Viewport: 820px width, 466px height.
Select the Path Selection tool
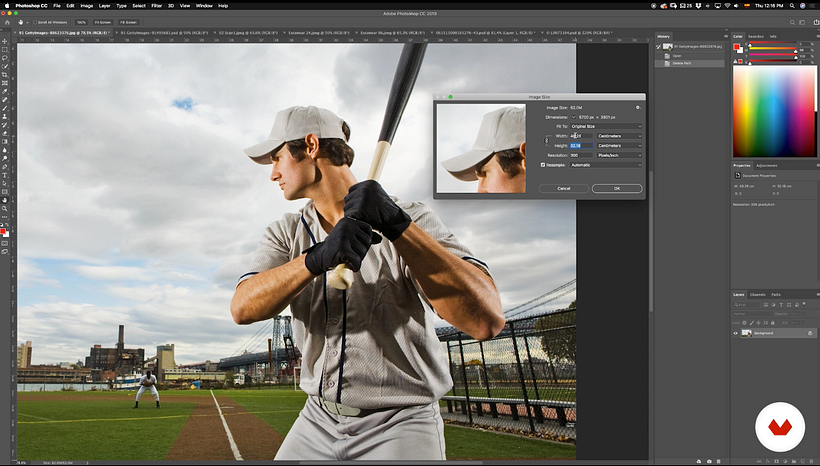tap(5, 184)
